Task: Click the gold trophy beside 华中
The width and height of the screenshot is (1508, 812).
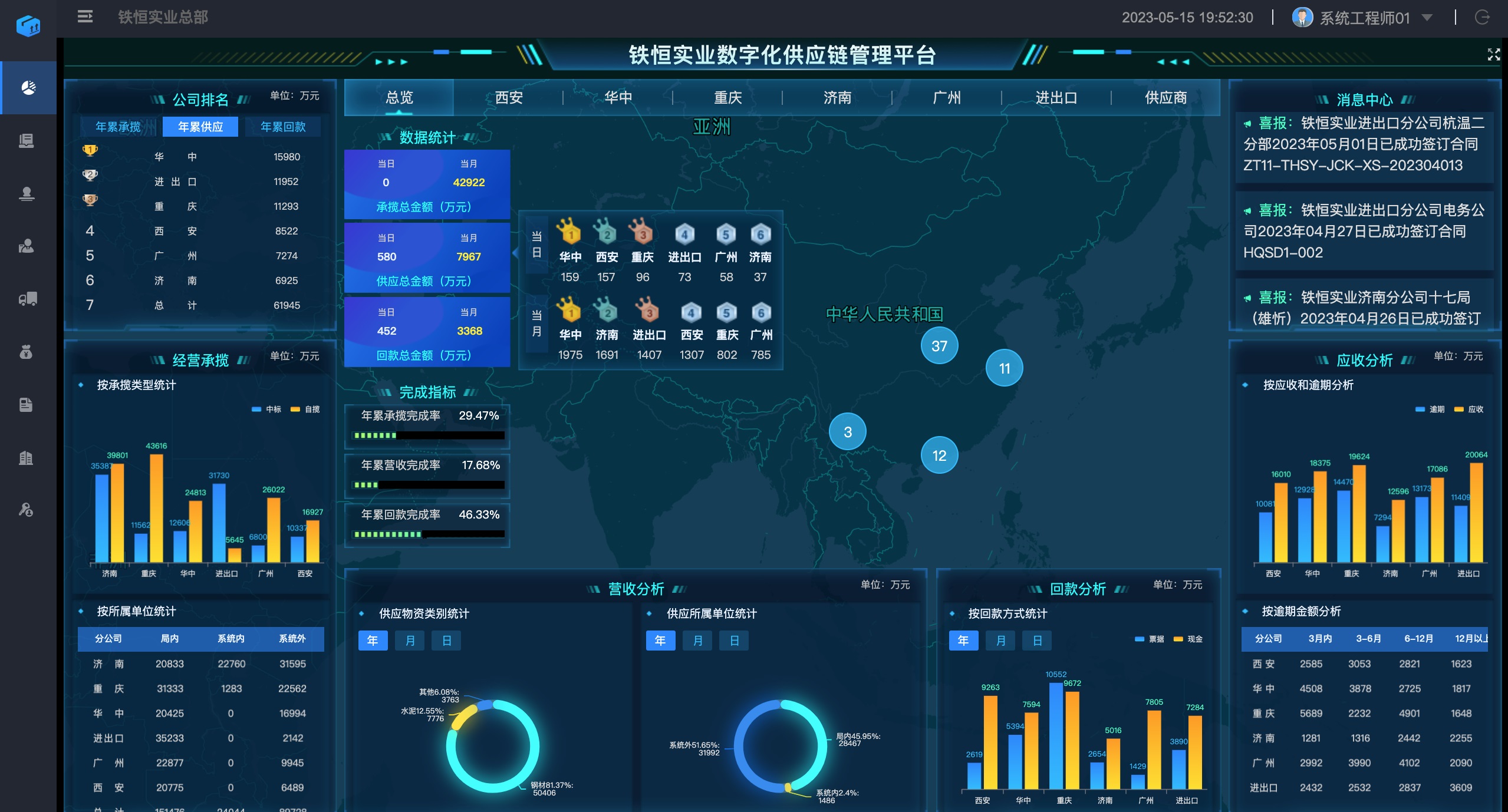Action: click(90, 151)
